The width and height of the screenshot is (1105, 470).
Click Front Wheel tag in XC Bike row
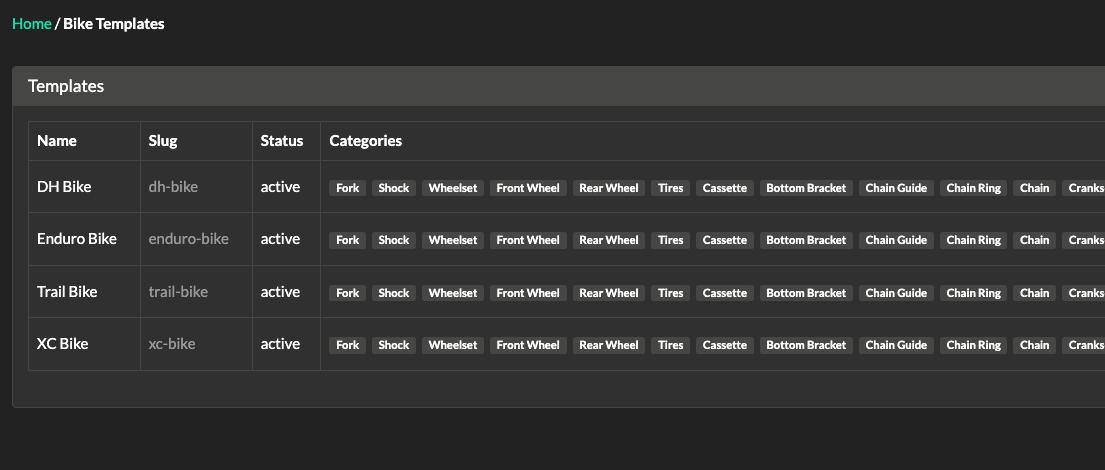[528, 345]
